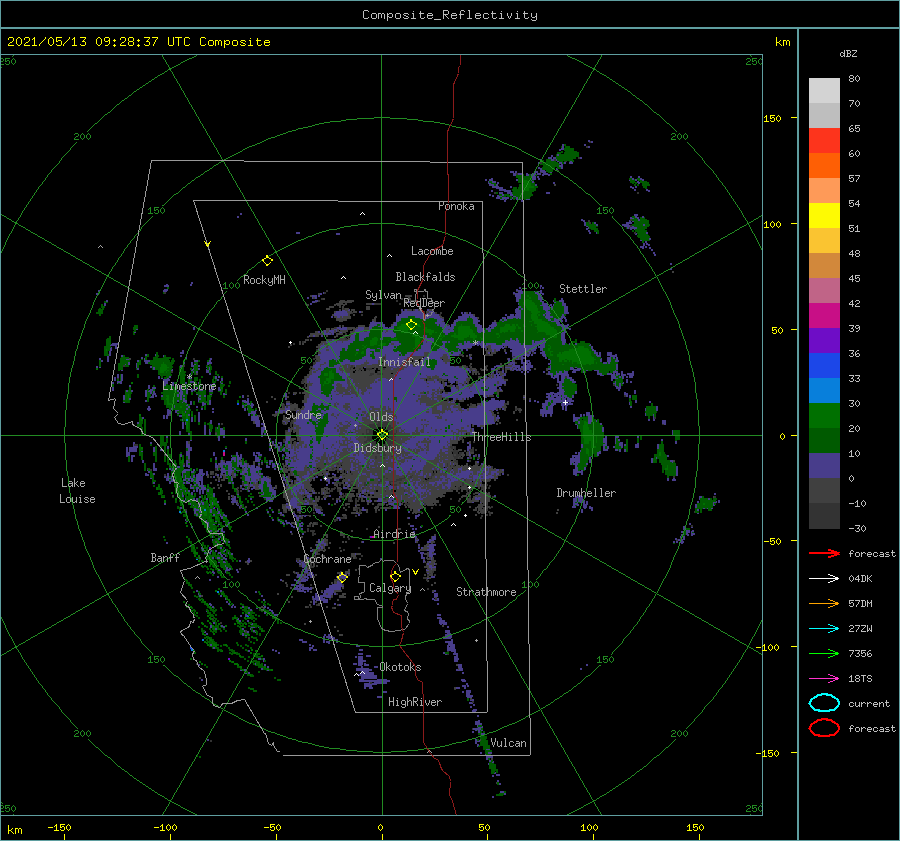Click the Sylvan label on map
The height and width of the screenshot is (841, 900).
click(x=383, y=295)
